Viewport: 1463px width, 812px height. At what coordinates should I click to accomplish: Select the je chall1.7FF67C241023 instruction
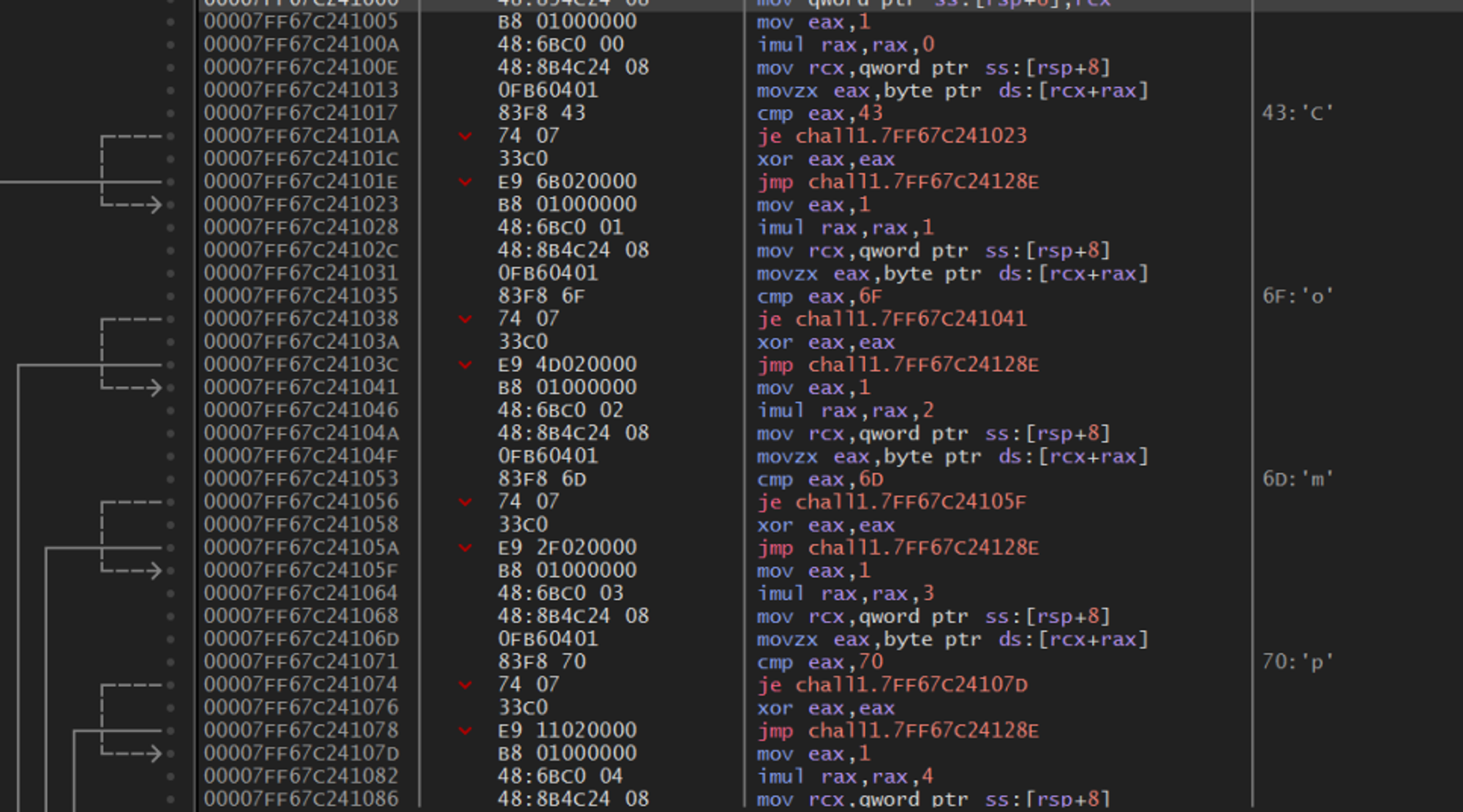pos(892,136)
